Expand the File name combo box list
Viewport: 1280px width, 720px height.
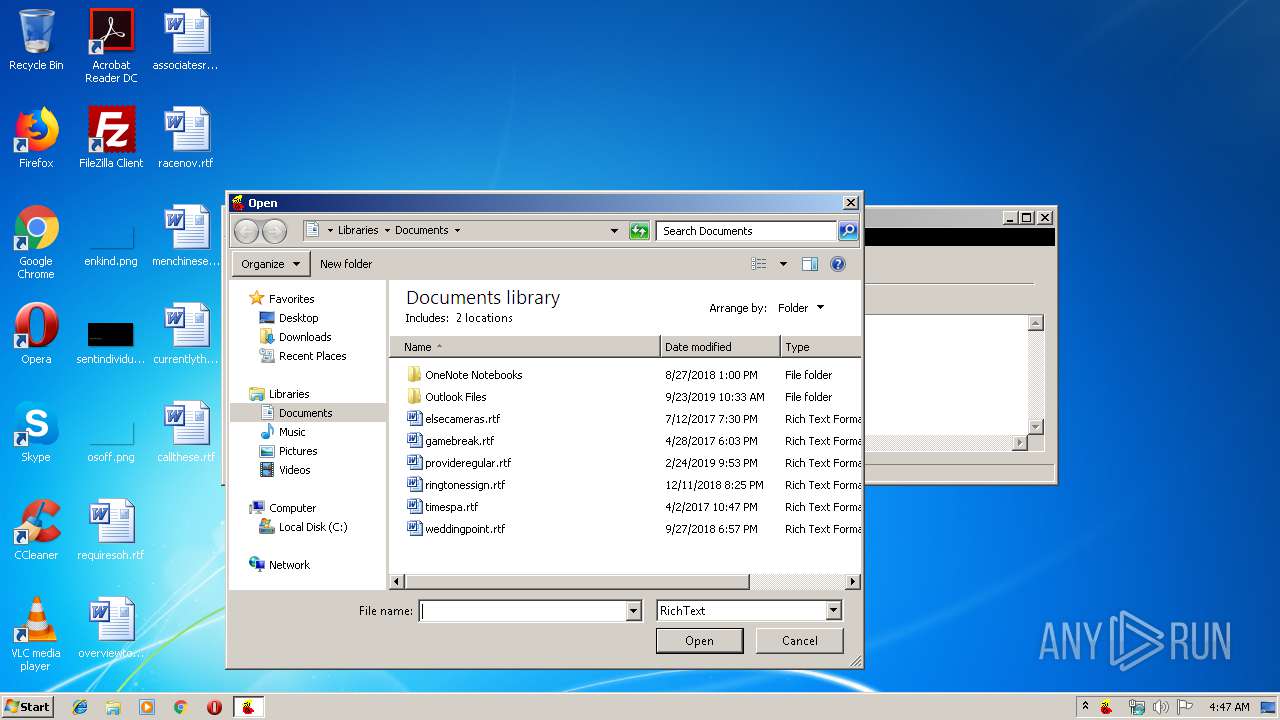(x=633, y=611)
